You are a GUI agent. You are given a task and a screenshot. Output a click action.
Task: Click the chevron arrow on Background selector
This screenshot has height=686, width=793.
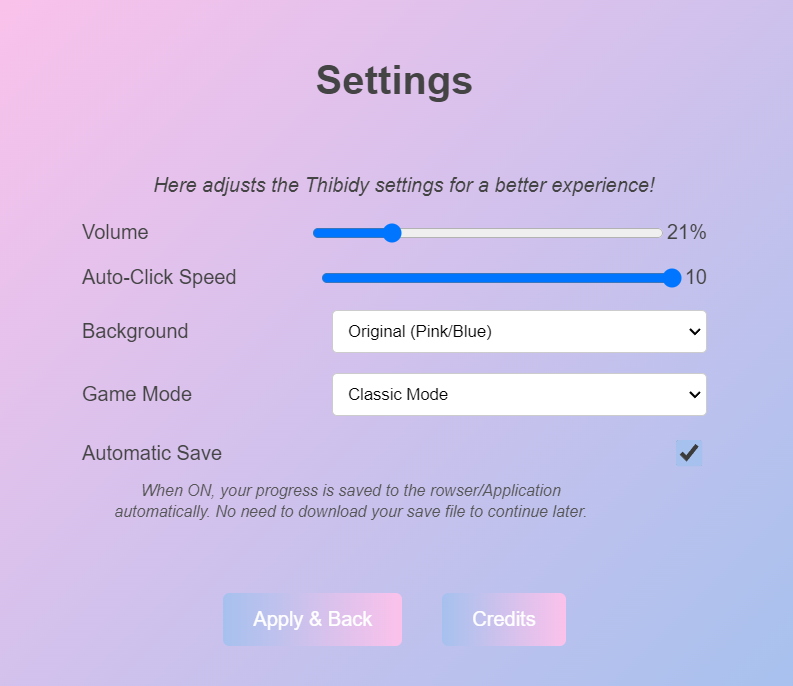(x=695, y=331)
